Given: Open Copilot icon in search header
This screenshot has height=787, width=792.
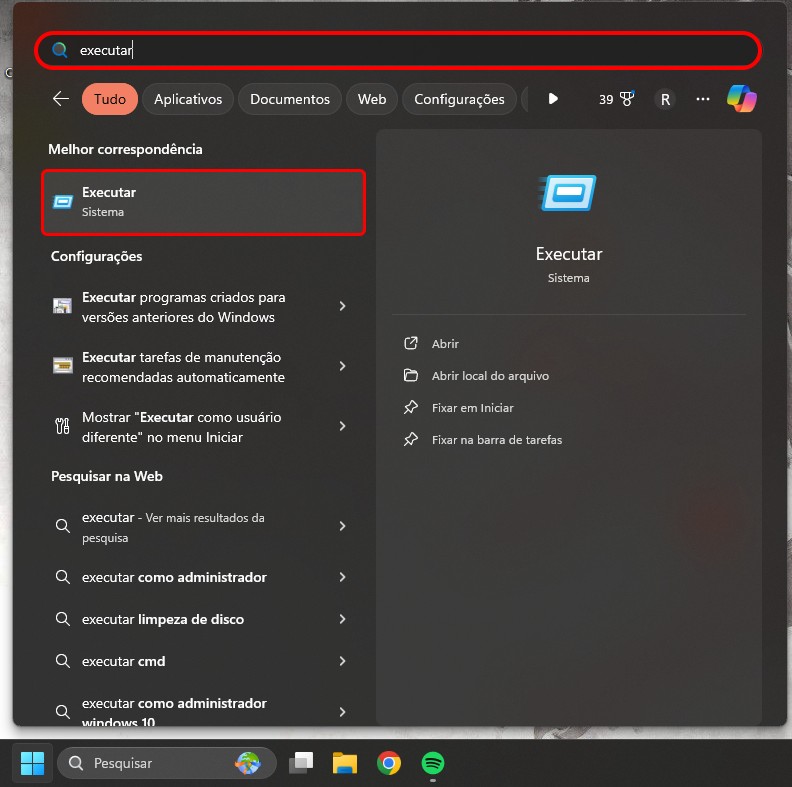Looking at the screenshot, I should pos(741,99).
